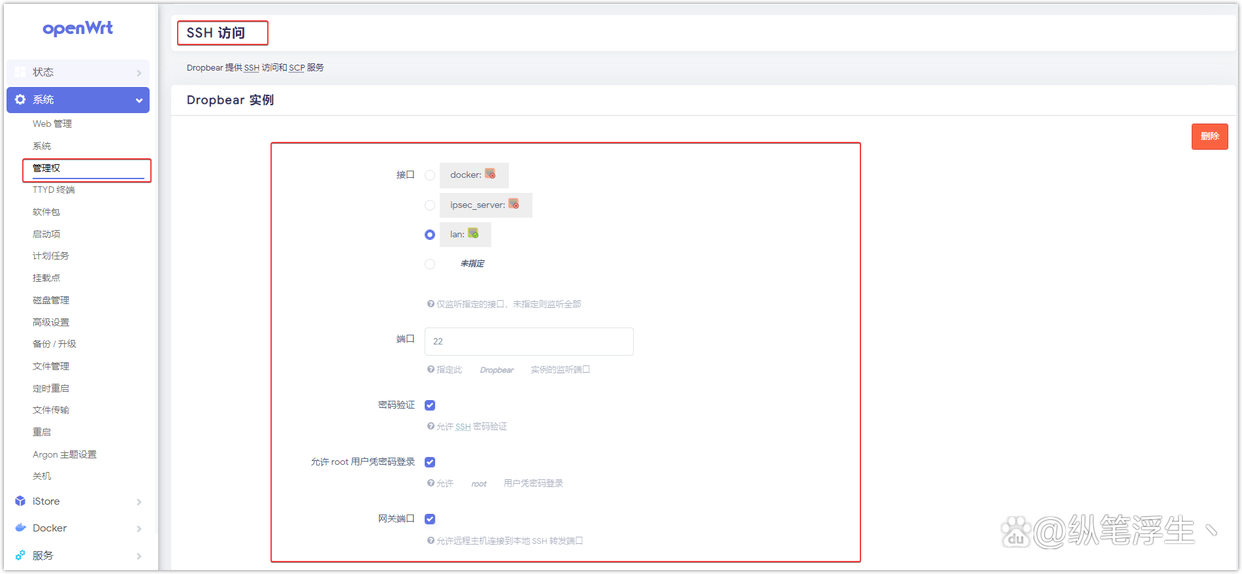Toggle 允许 root 用户凭密码登录 checkbox
This screenshot has height=574, width=1242.
click(430, 462)
